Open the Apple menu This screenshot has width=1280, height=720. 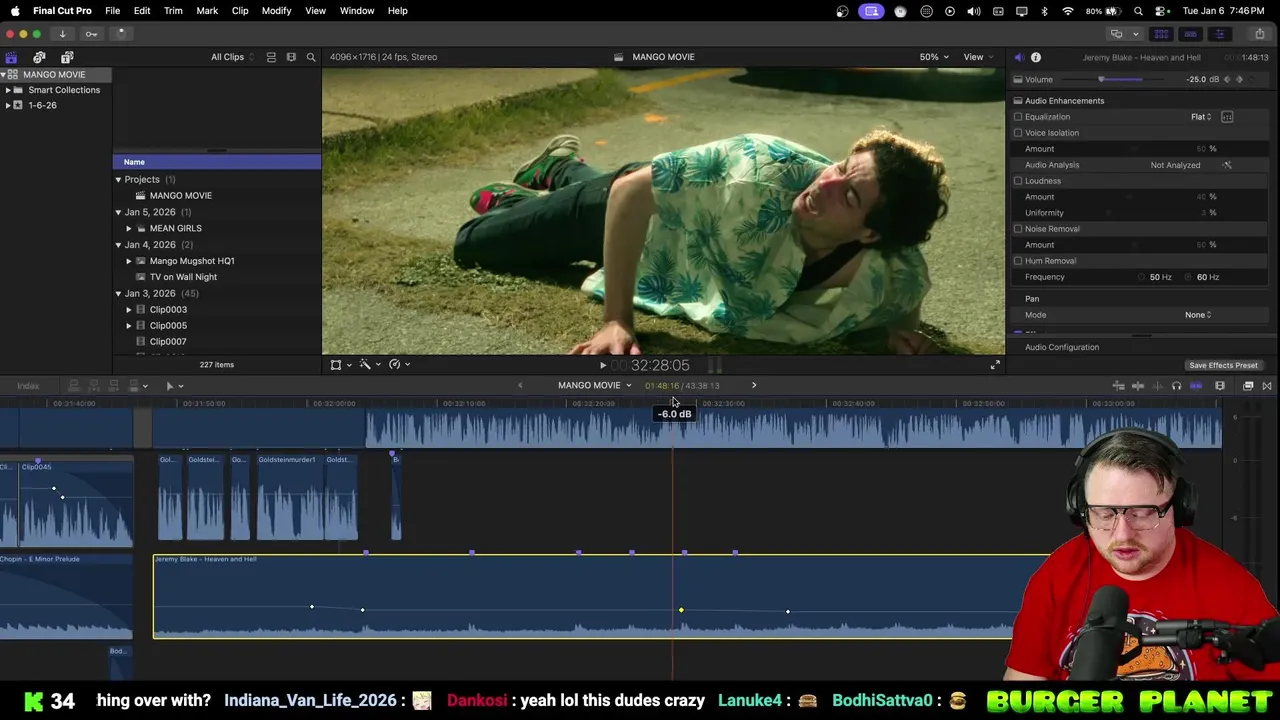tap(15, 11)
